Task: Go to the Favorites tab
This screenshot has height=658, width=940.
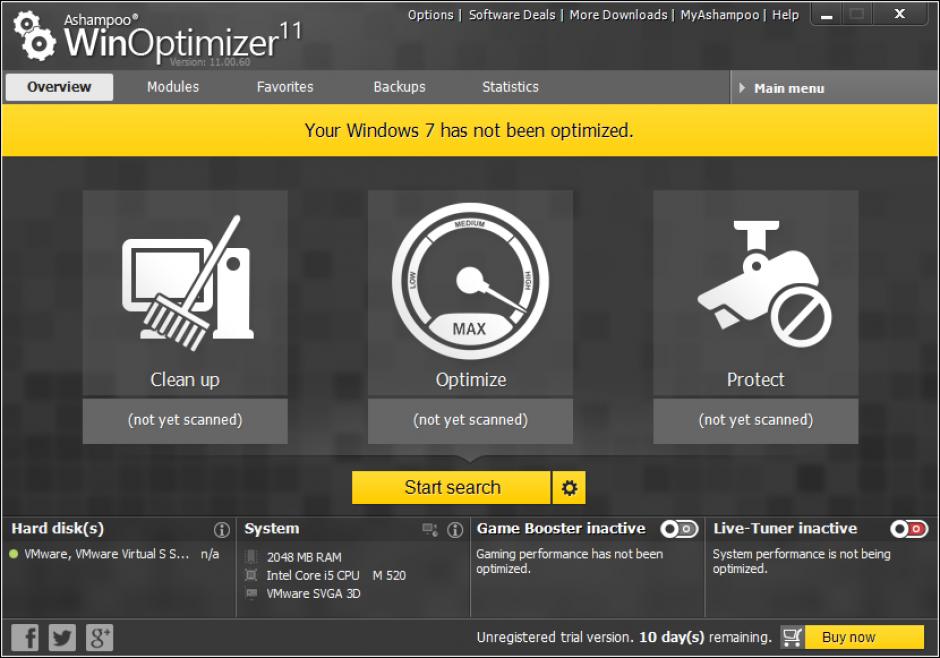Action: pos(285,87)
